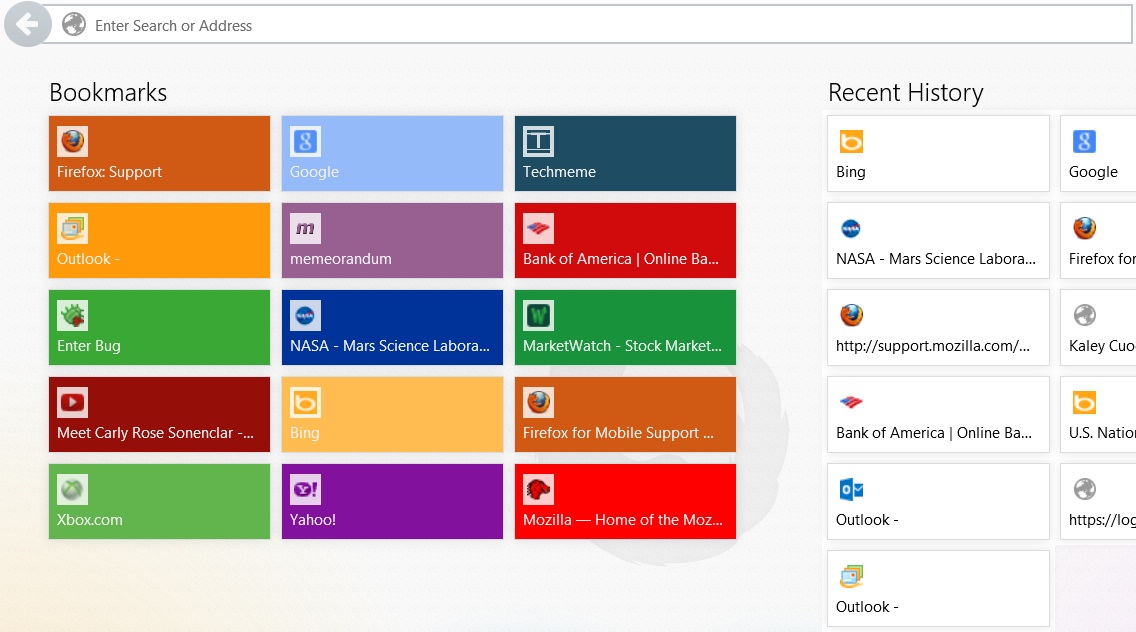Click YouTube play icon on Meet Carly Rose tile
Viewport: 1136px width, 632px height.
[72, 402]
